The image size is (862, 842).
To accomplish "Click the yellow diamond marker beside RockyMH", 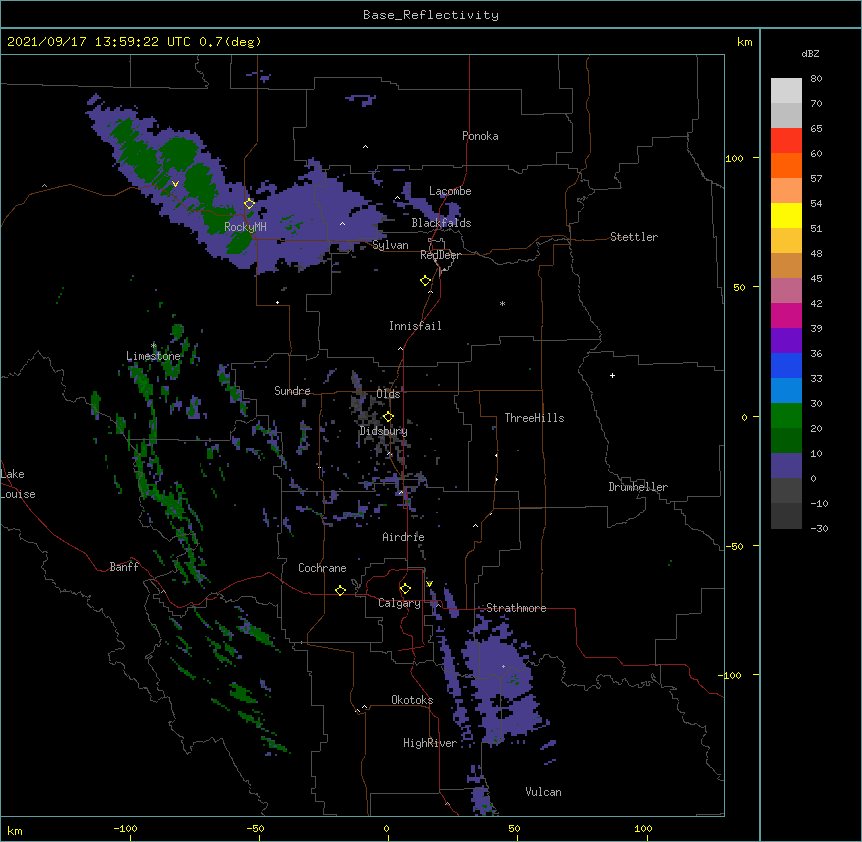I will point(250,204).
